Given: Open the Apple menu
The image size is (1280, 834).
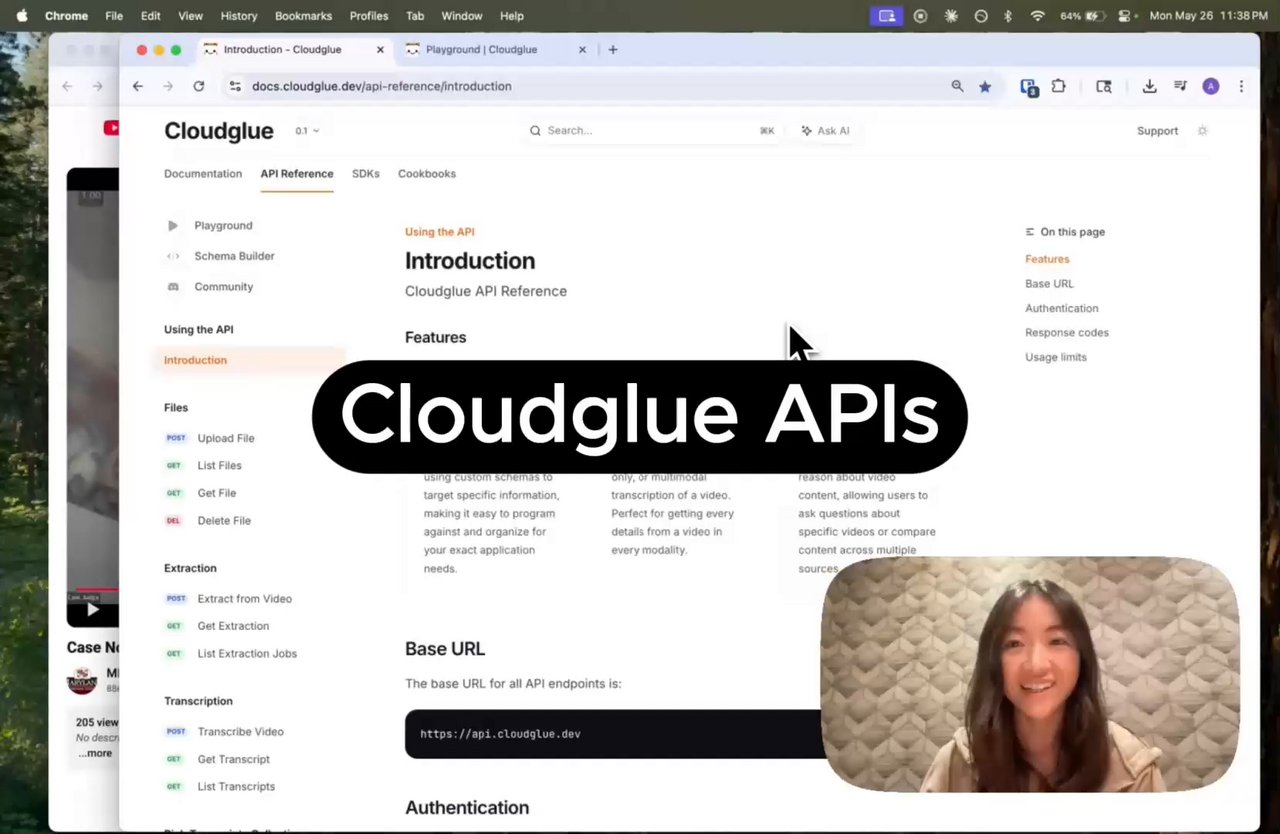Looking at the screenshot, I should pyautogui.click(x=22, y=16).
